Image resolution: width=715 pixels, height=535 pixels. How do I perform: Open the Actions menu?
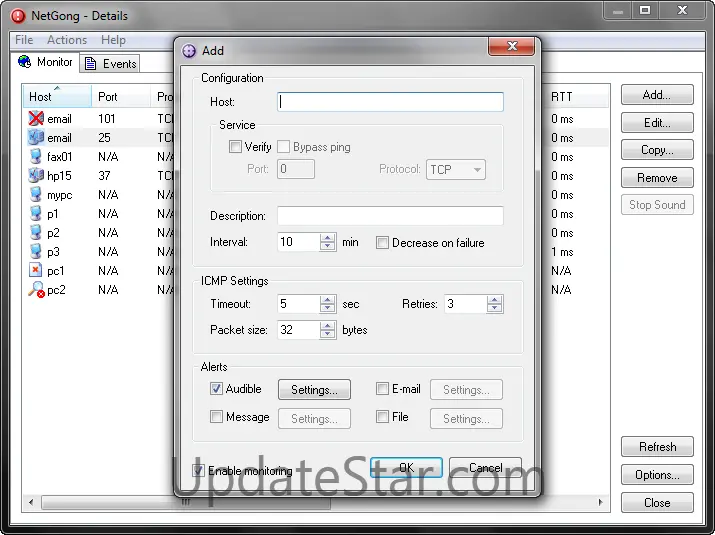(x=67, y=40)
